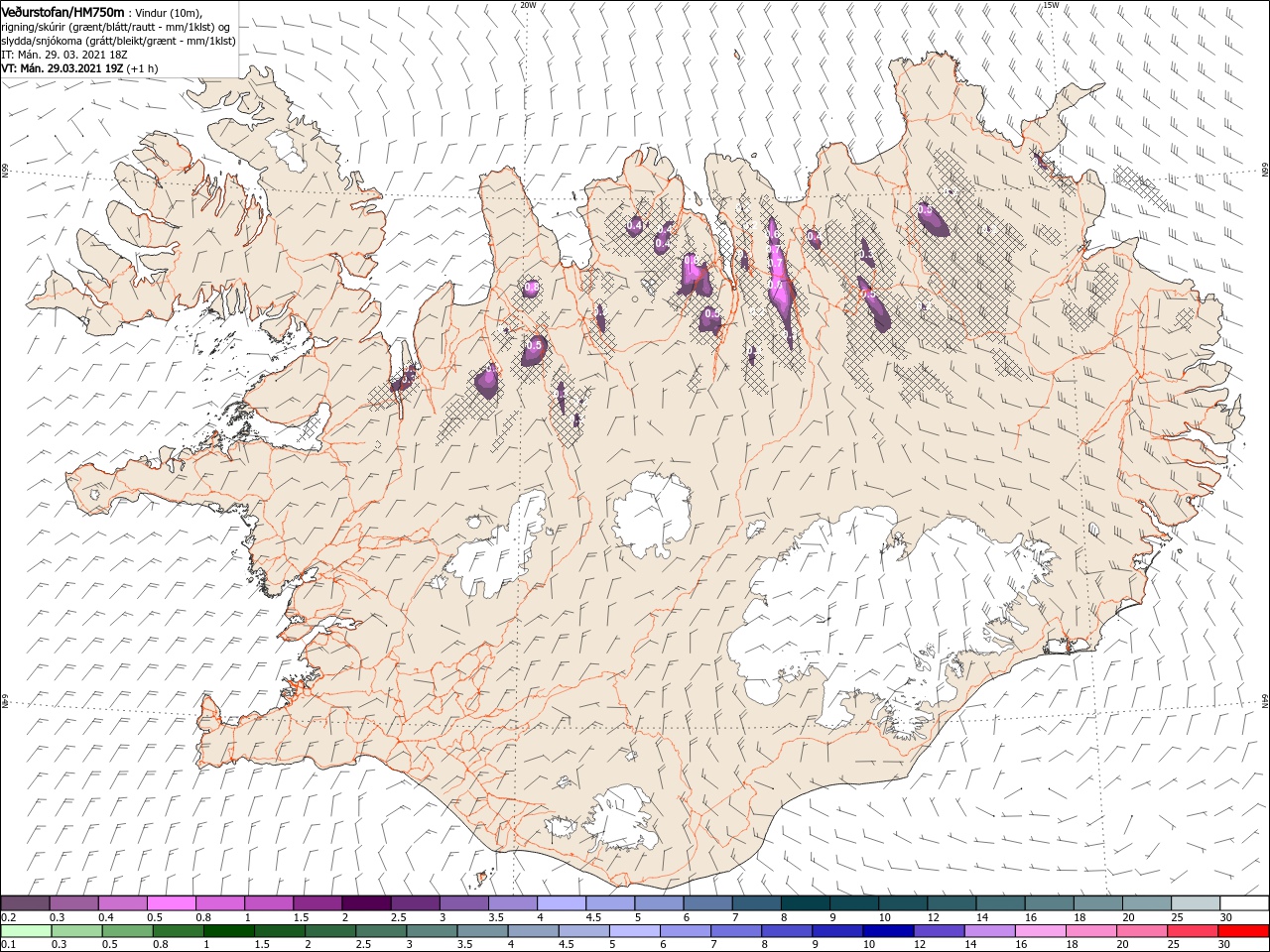Viewport: 1270px width, 952px height.
Task: Click the '0.2' label under the top legend row
Action: [7, 917]
